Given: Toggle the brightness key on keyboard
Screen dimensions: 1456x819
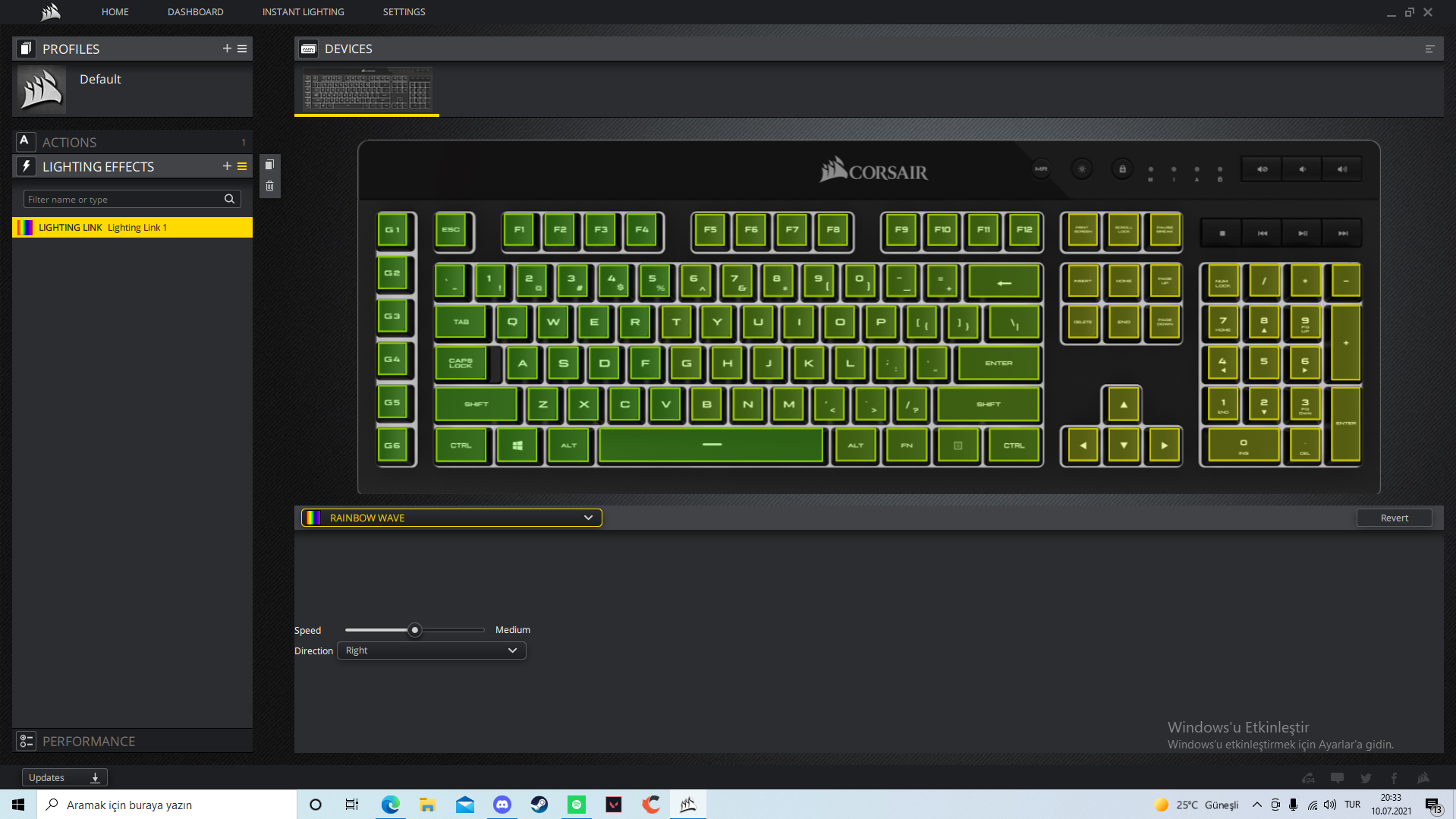Looking at the screenshot, I should click(1082, 169).
